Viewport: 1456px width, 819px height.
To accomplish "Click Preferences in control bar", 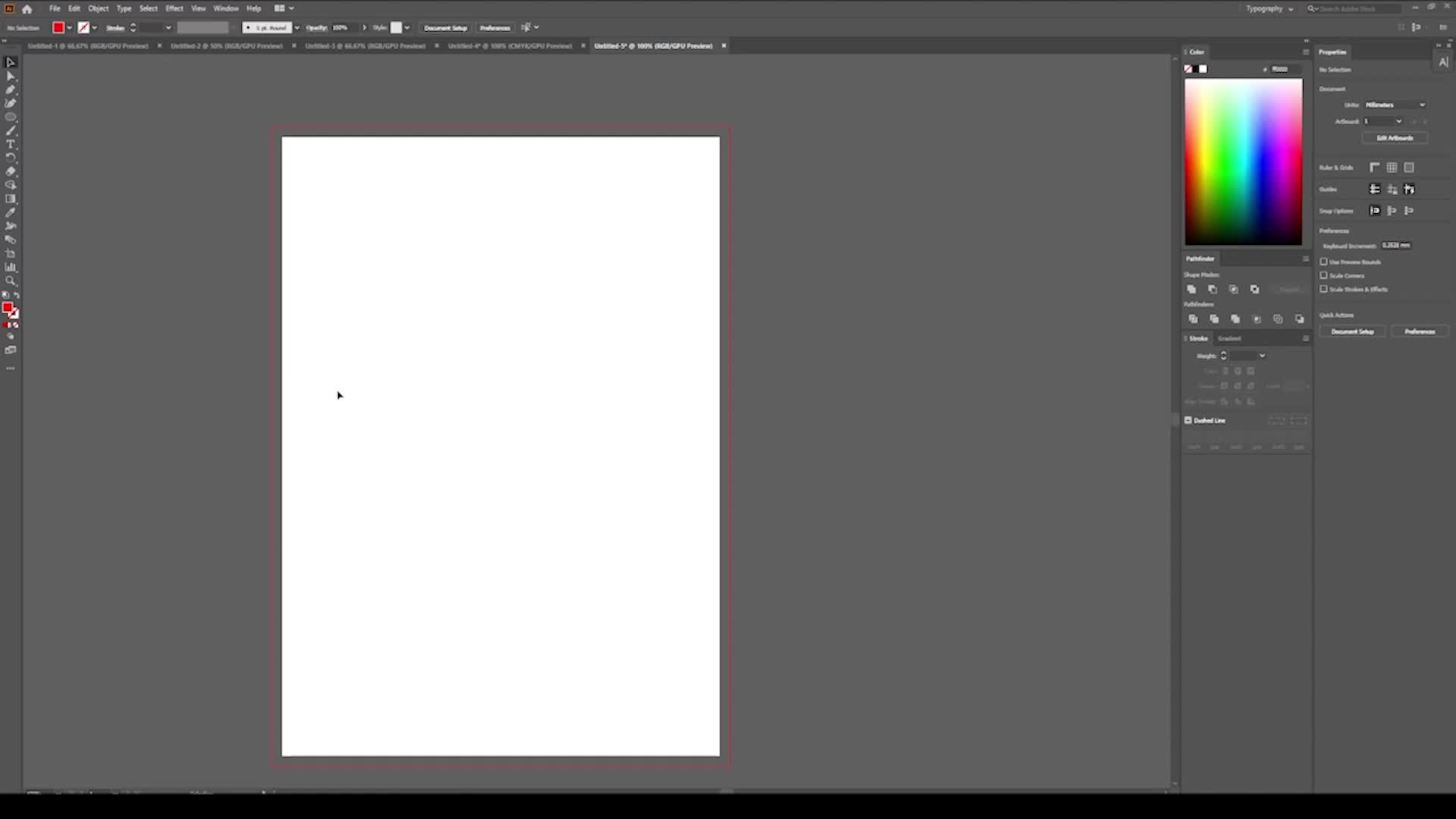I will coord(495,28).
